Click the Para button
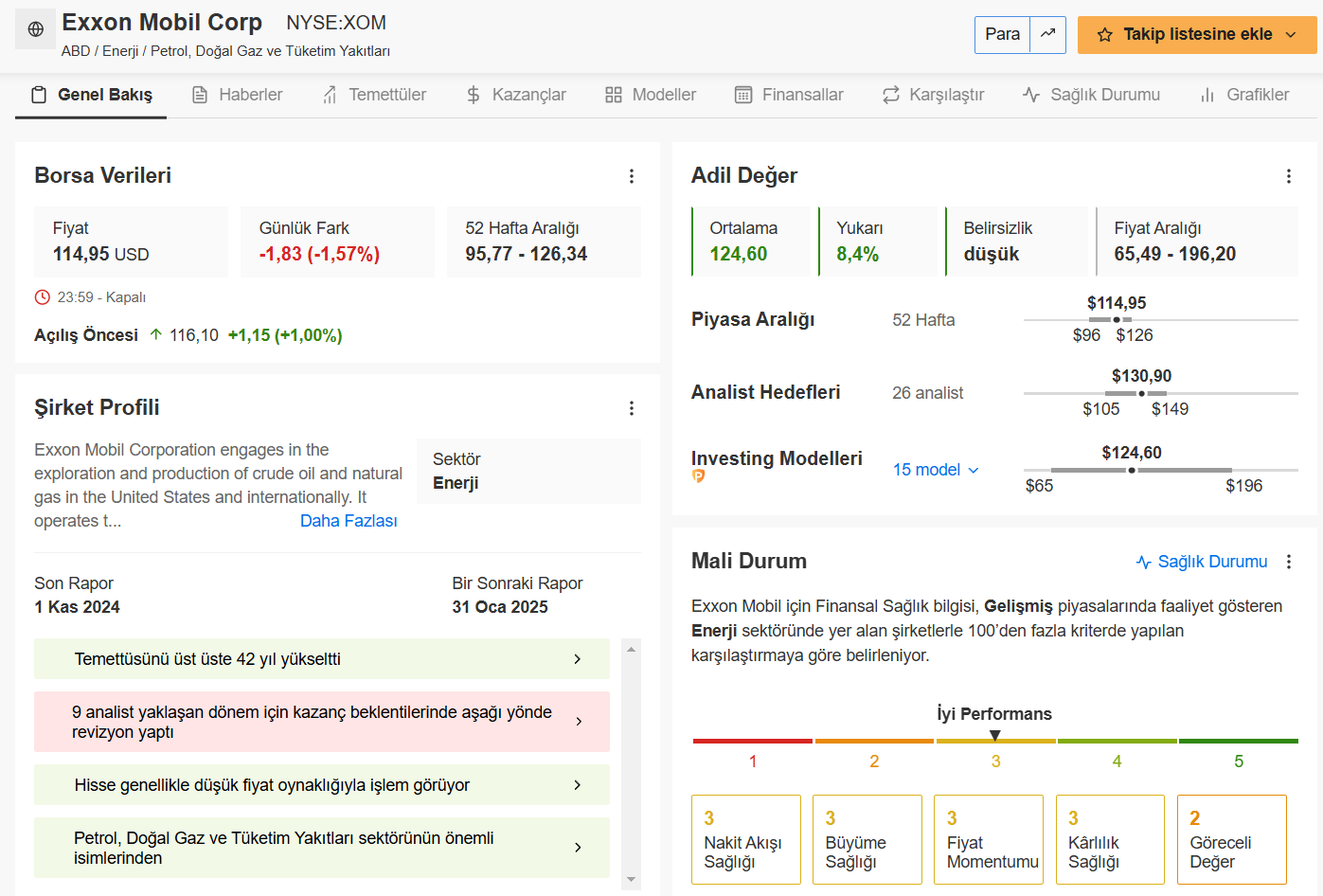 tap(1002, 35)
